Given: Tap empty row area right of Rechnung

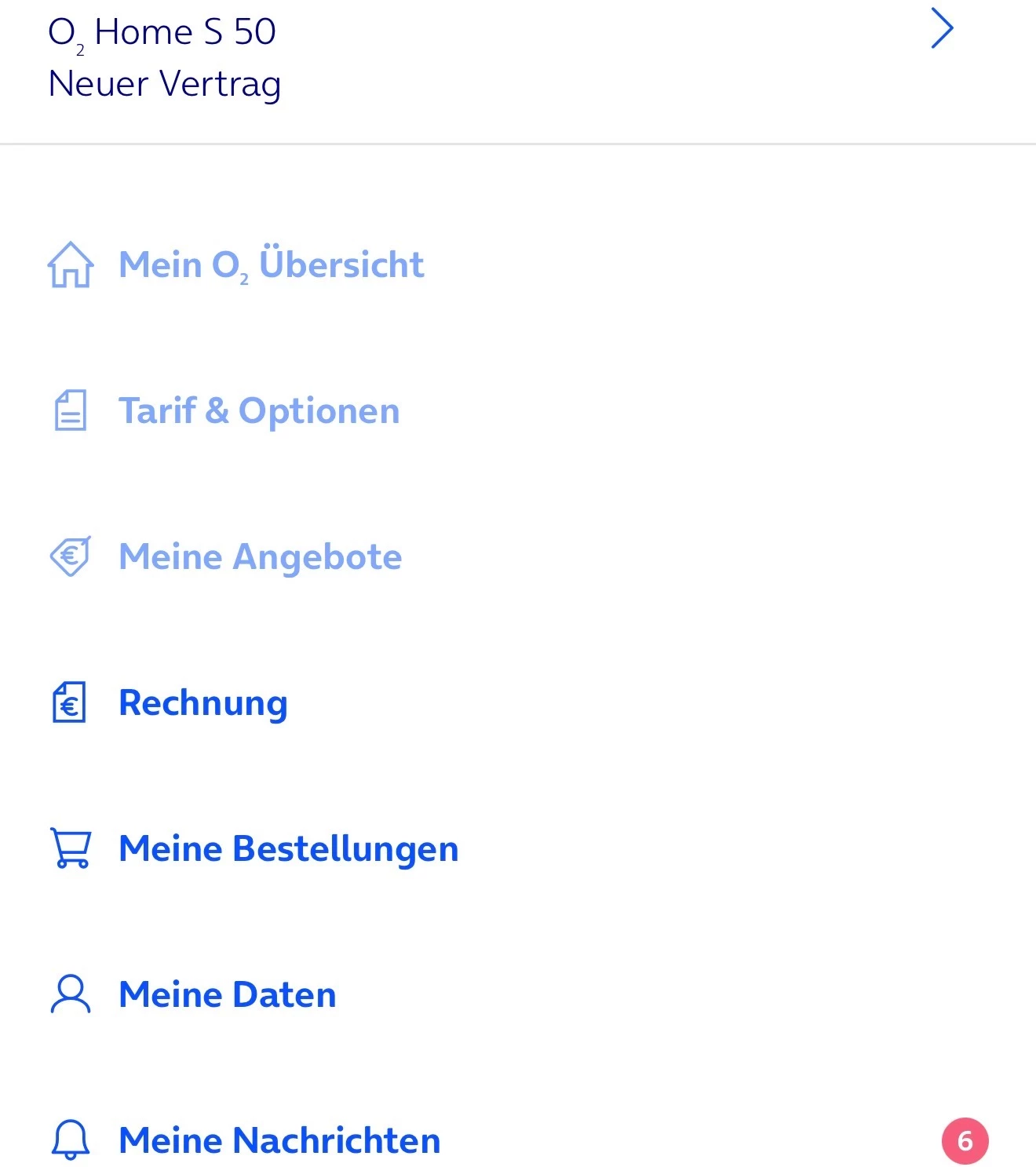Looking at the screenshot, I should 659,702.
